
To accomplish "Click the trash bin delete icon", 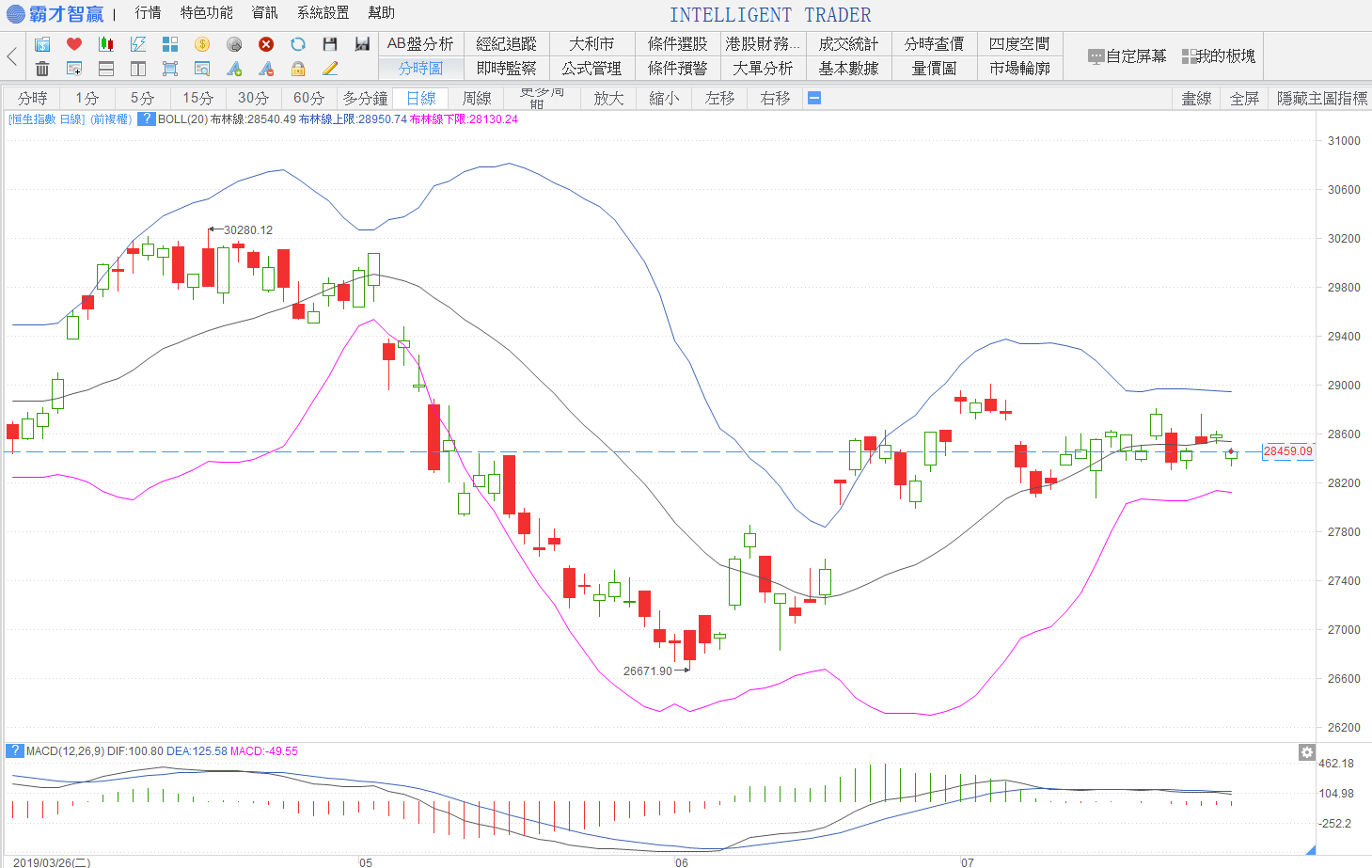I will coord(42,69).
